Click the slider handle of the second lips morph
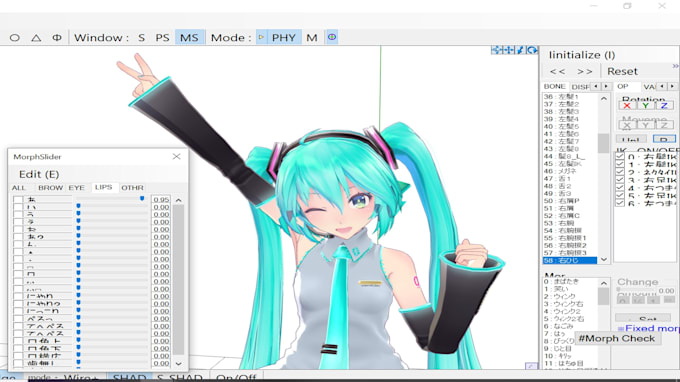Screen dimensions: 680x382 coord(78,206)
